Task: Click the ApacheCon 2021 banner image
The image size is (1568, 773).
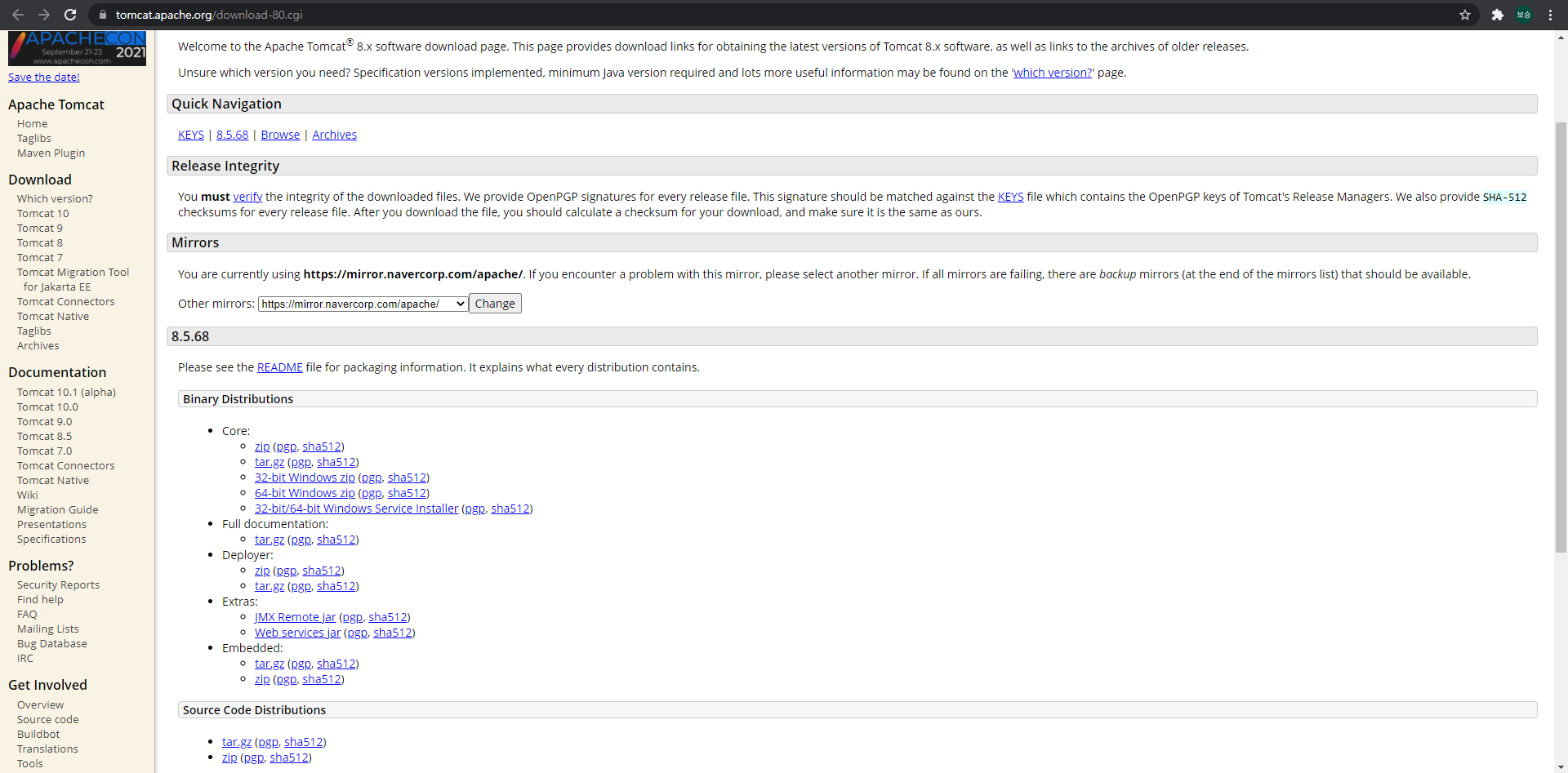Action: pos(77,48)
